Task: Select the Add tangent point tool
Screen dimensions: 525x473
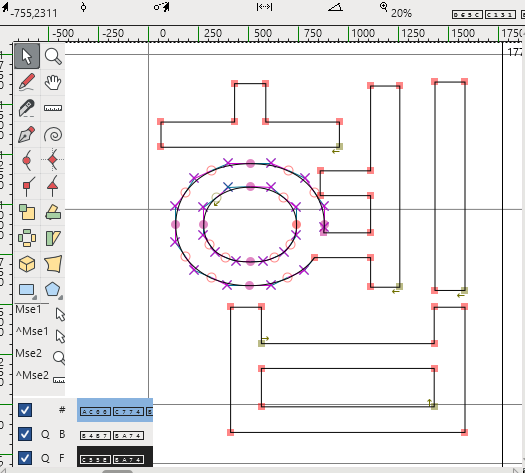Action: coord(53,186)
